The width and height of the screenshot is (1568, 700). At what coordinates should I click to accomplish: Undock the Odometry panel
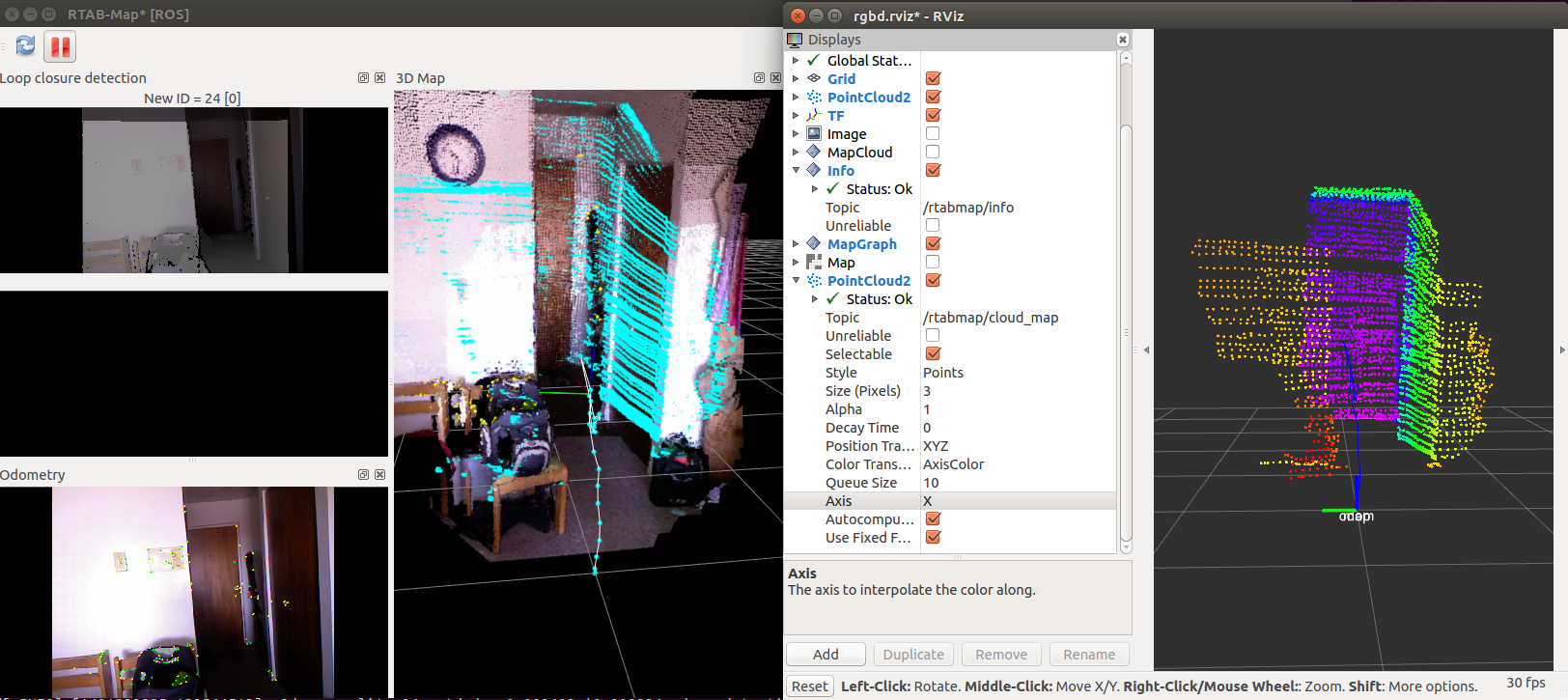click(x=364, y=475)
